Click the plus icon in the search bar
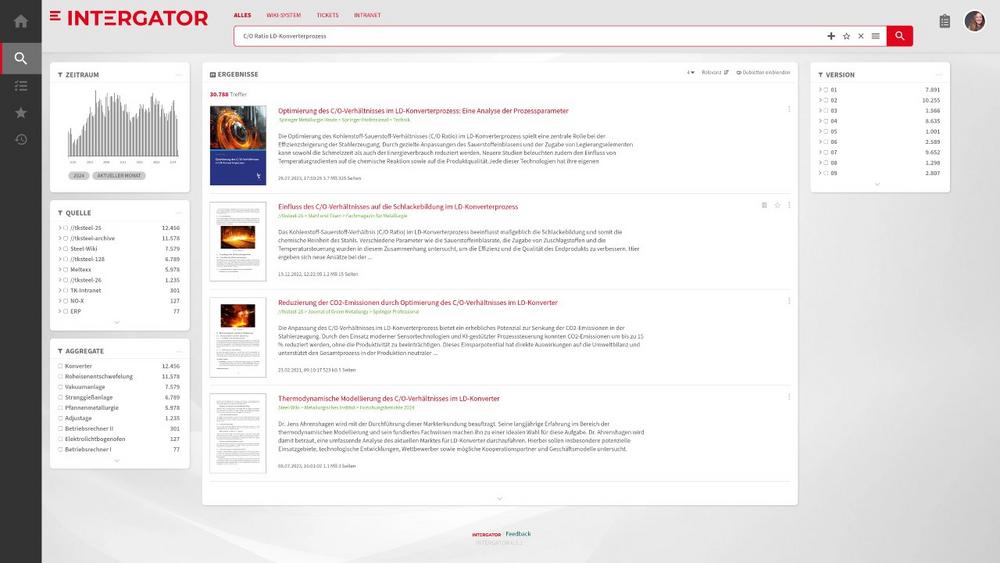The width and height of the screenshot is (1000, 563). (x=831, y=36)
